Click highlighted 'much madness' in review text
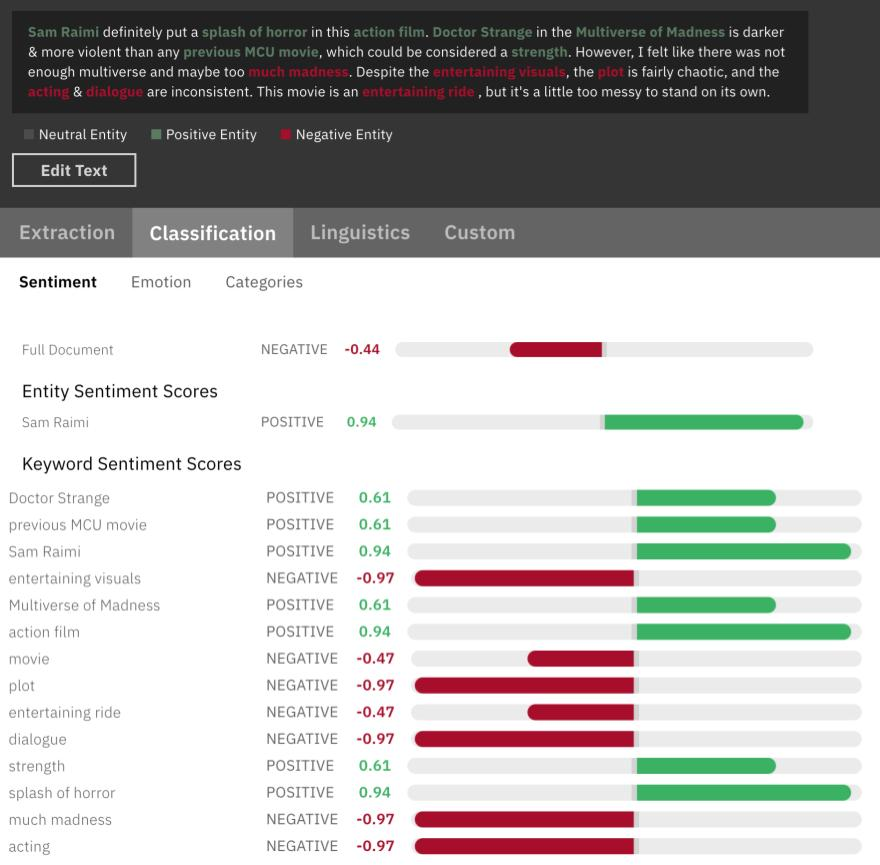Viewport: 880px width, 865px height. 299,72
